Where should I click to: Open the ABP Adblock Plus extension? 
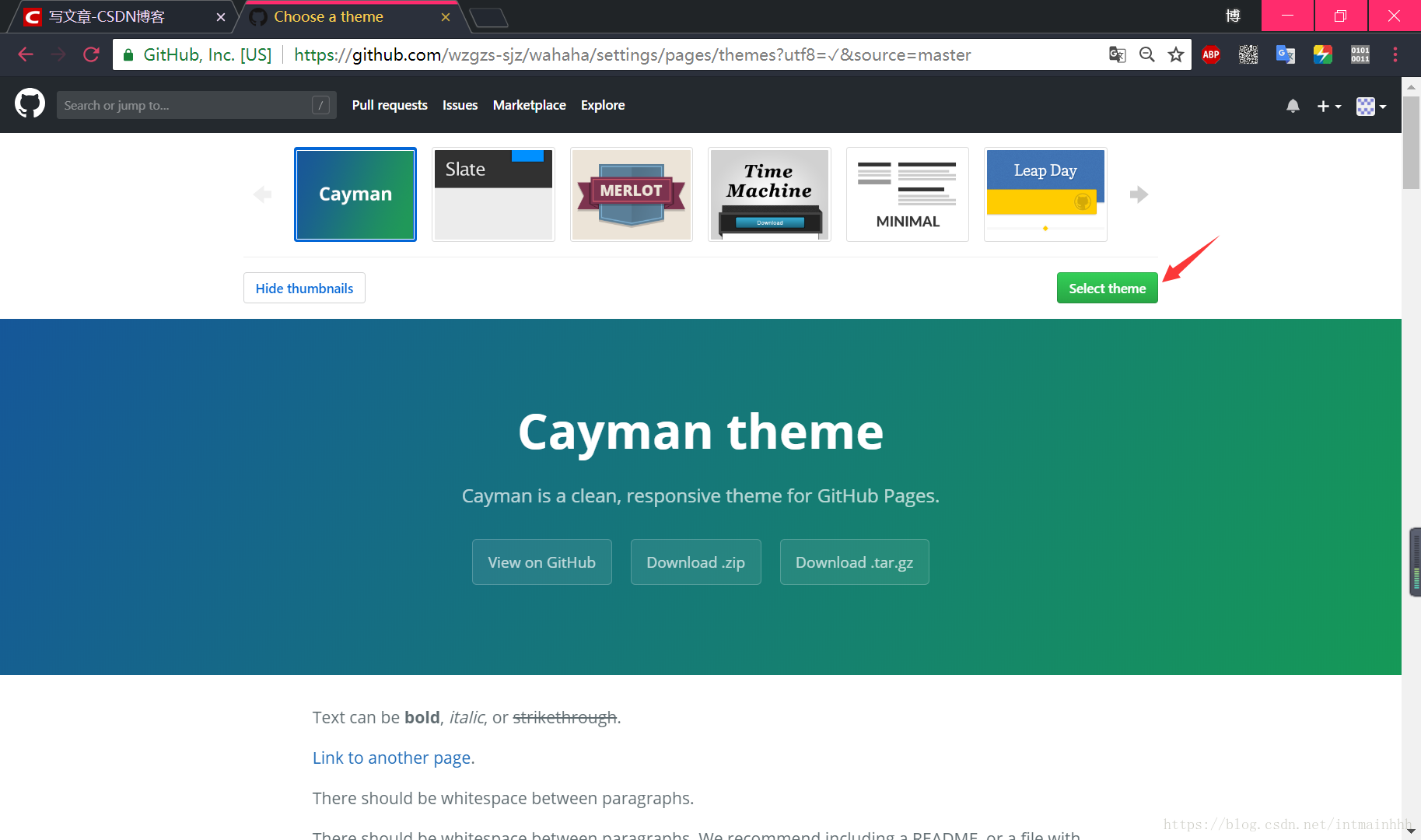pyautogui.click(x=1211, y=54)
